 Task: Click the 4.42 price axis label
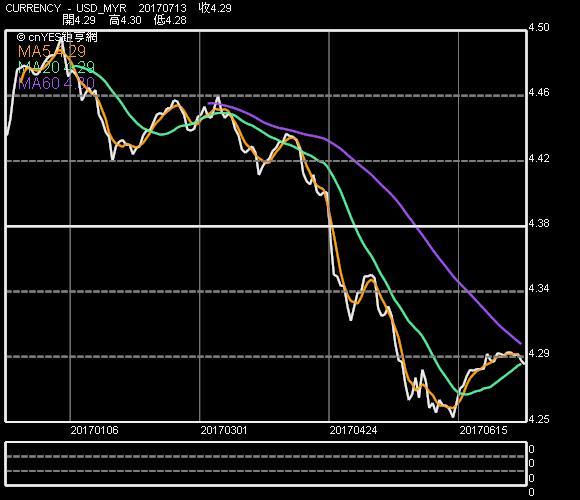(x=539, y=158)
